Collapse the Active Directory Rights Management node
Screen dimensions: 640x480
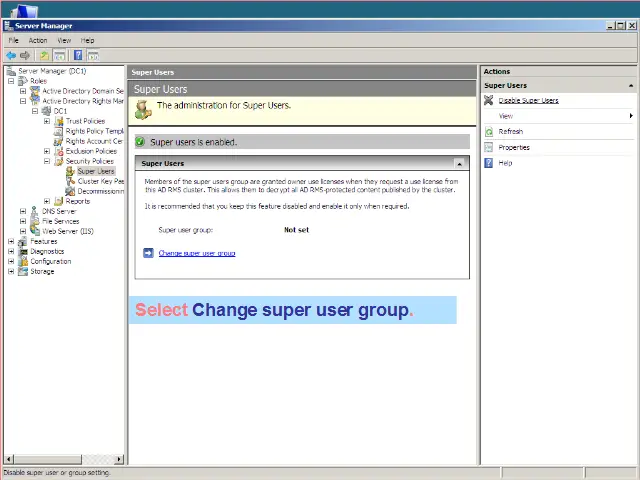tap(23, 101)
